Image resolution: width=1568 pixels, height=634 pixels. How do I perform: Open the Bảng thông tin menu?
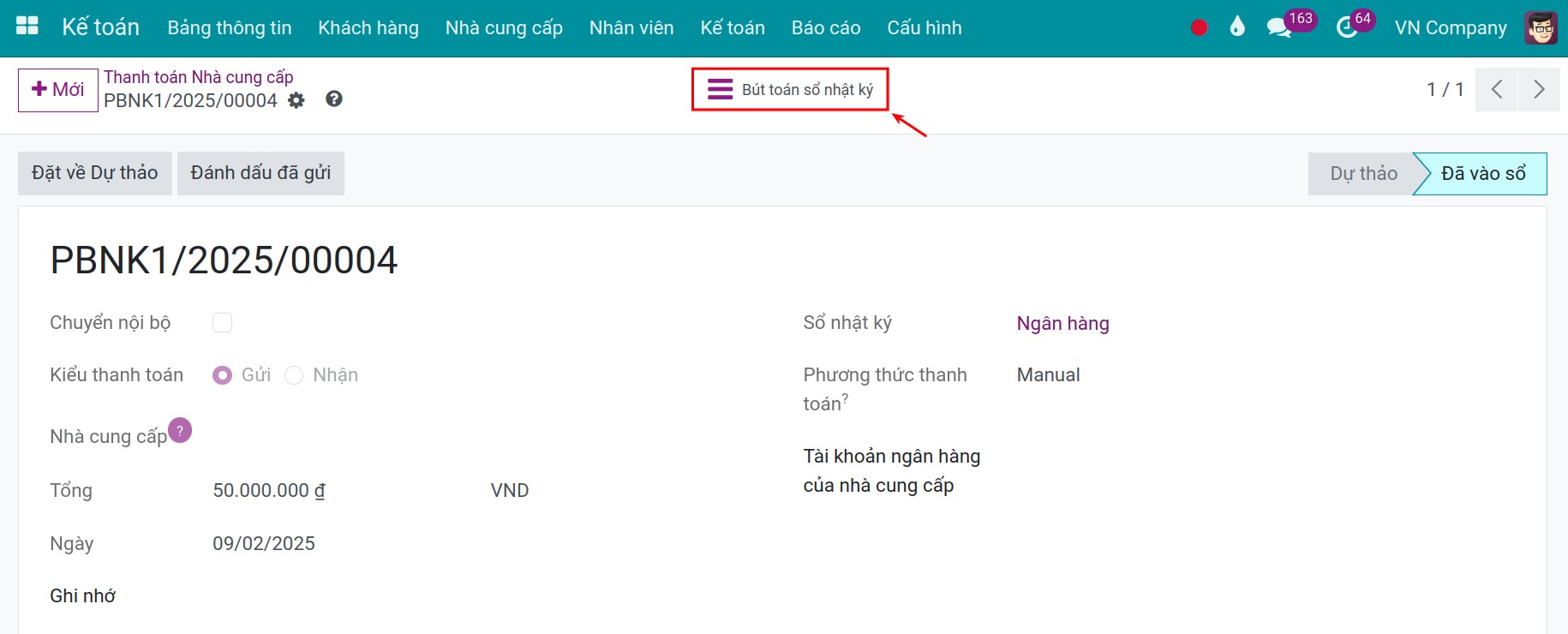(x=230, y=27)
